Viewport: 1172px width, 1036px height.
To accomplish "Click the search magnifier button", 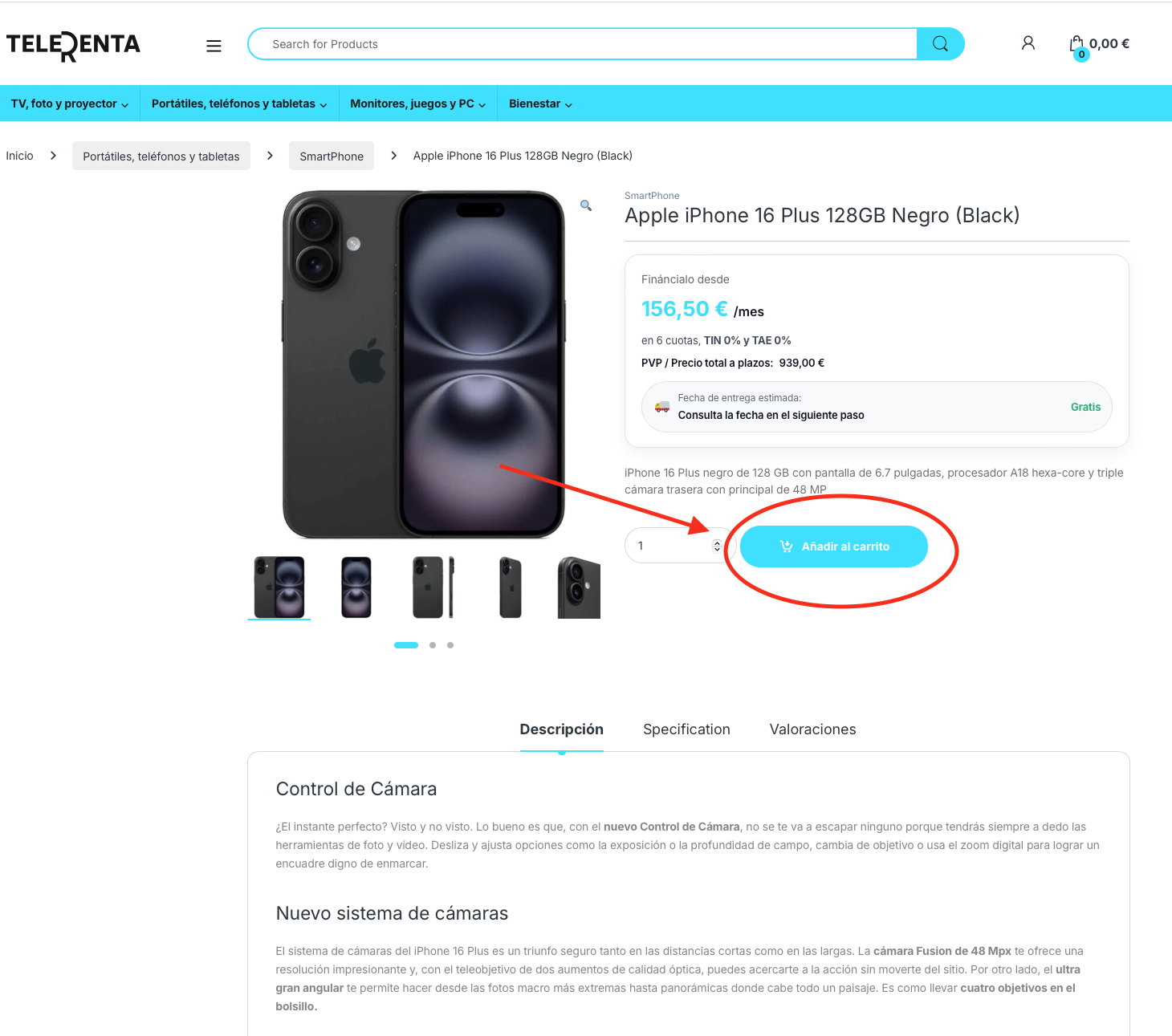I will click(940, 44).
